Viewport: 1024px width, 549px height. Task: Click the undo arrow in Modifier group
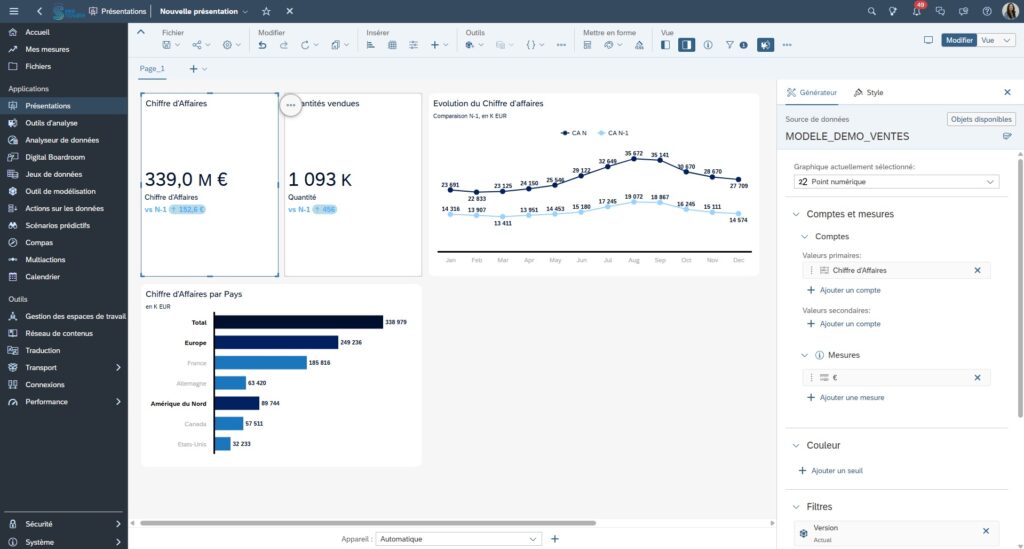[x=262, y=45]
